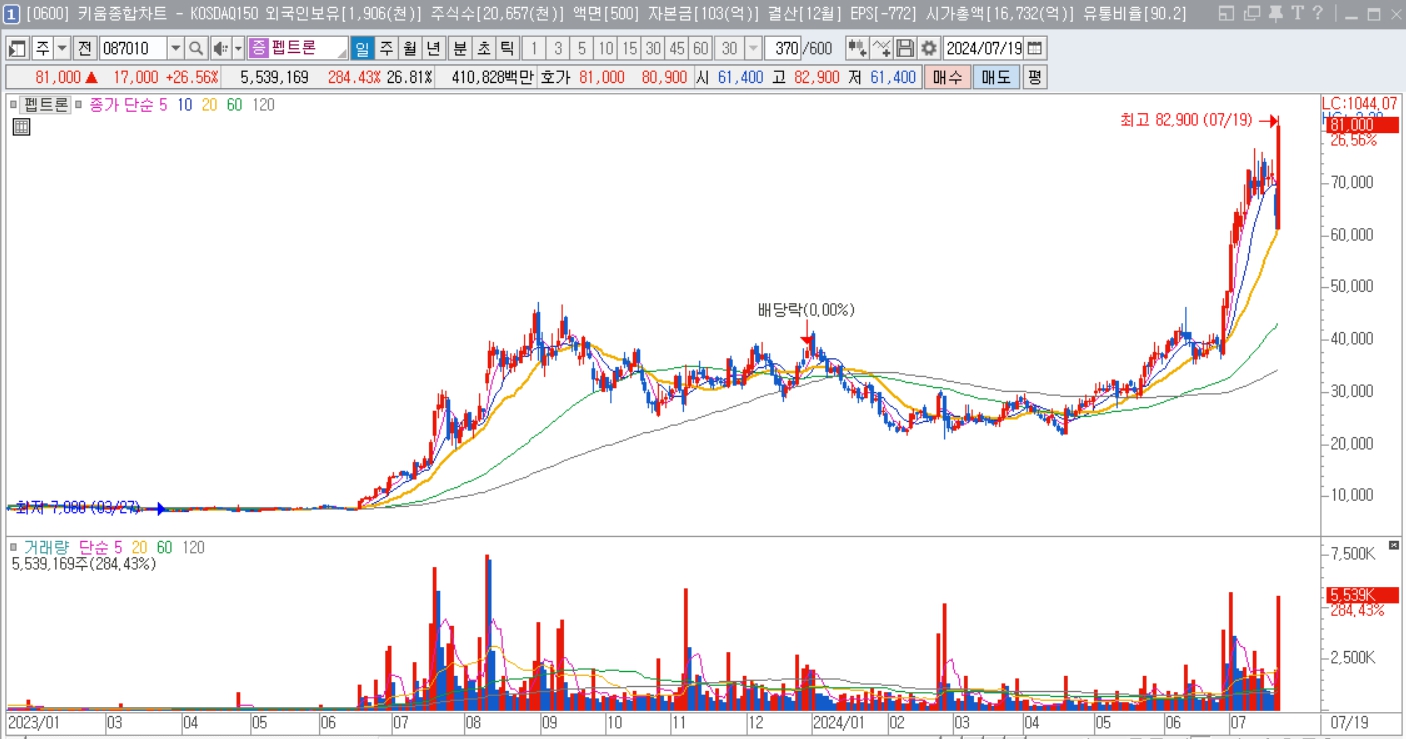Edit the date field 2024/07/19
Screen dimensions: 1406x739
click(984, 48)
